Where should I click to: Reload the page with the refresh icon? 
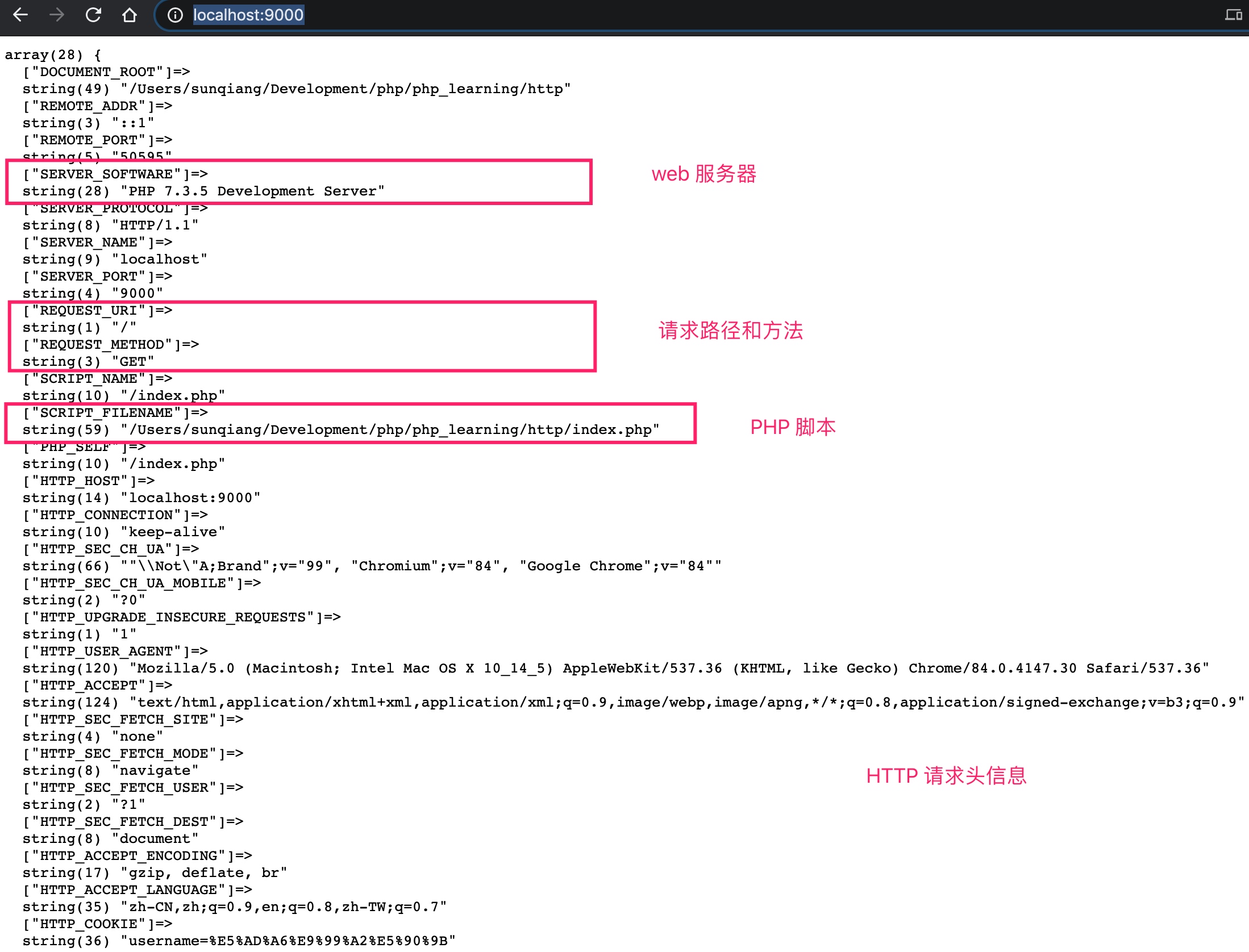[x=93, y=15]
